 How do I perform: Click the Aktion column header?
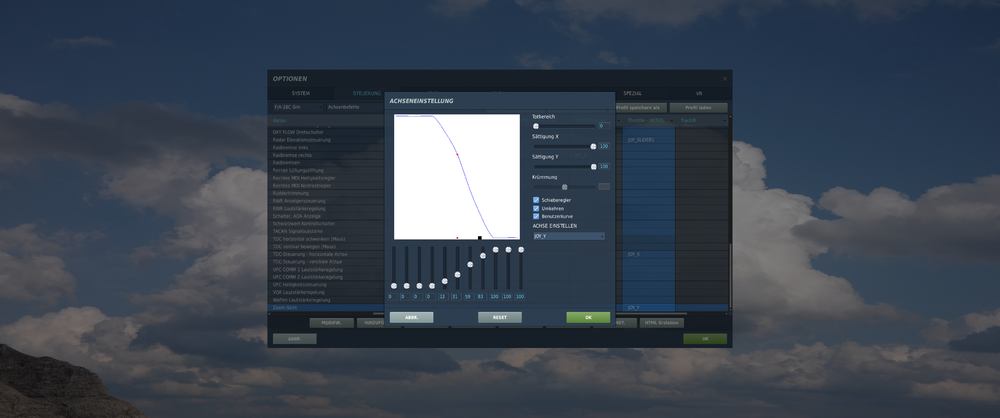(328, 121)
